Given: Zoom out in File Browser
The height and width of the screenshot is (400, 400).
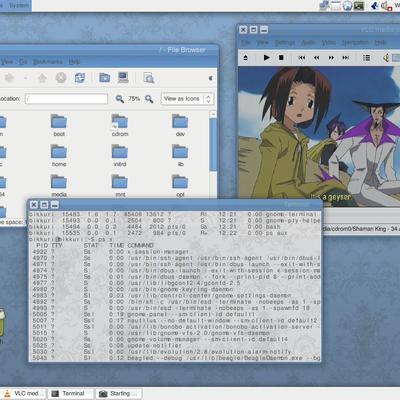Looking at the screenshot, I should 119,99.
